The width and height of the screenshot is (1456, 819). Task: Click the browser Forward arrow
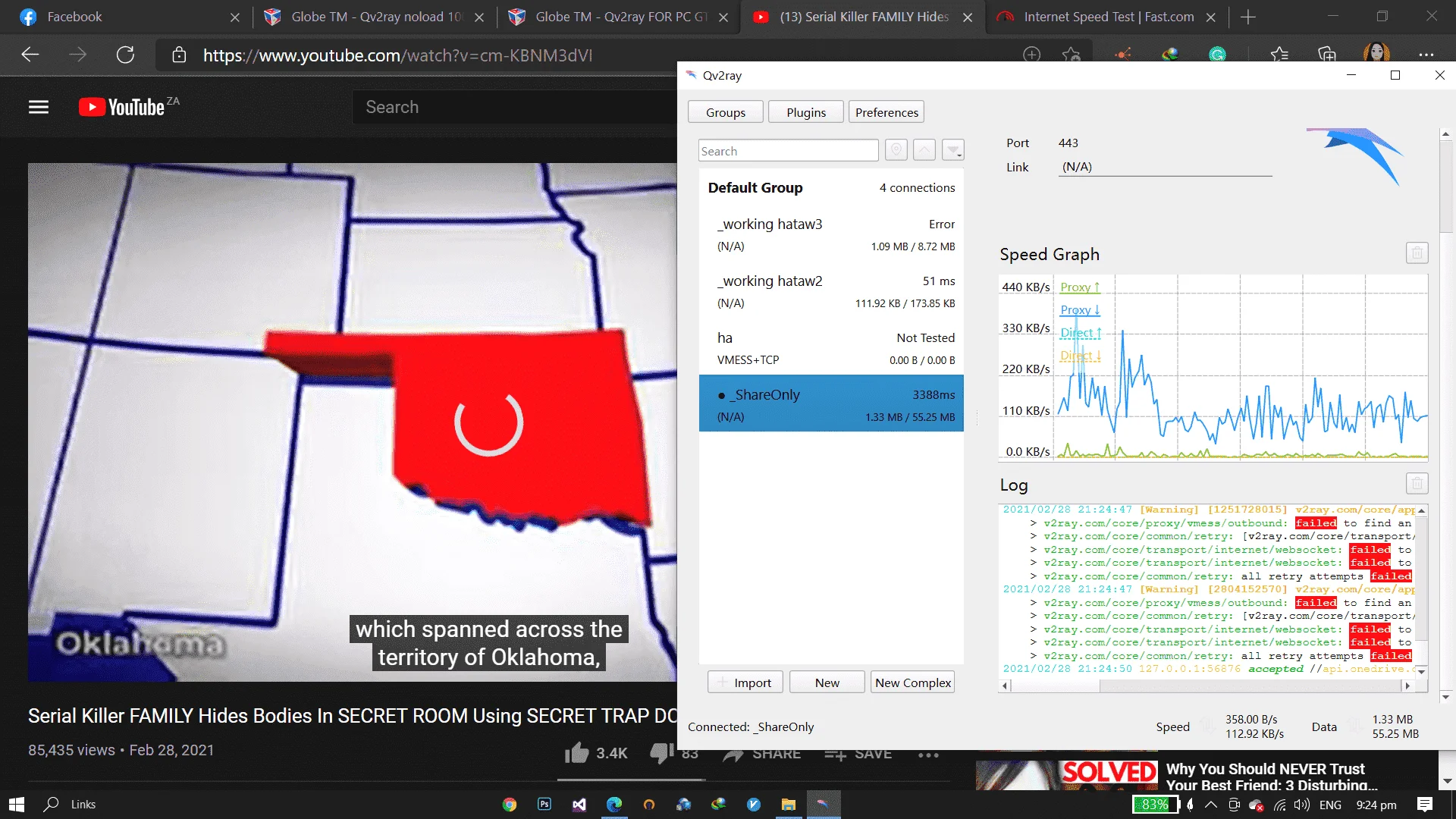point(77,55)
